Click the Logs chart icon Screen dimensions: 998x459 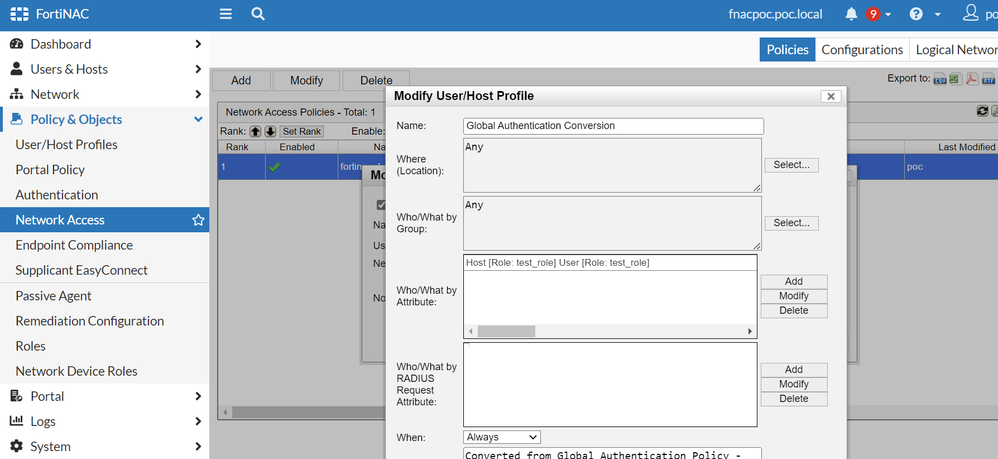coord(17,421)
